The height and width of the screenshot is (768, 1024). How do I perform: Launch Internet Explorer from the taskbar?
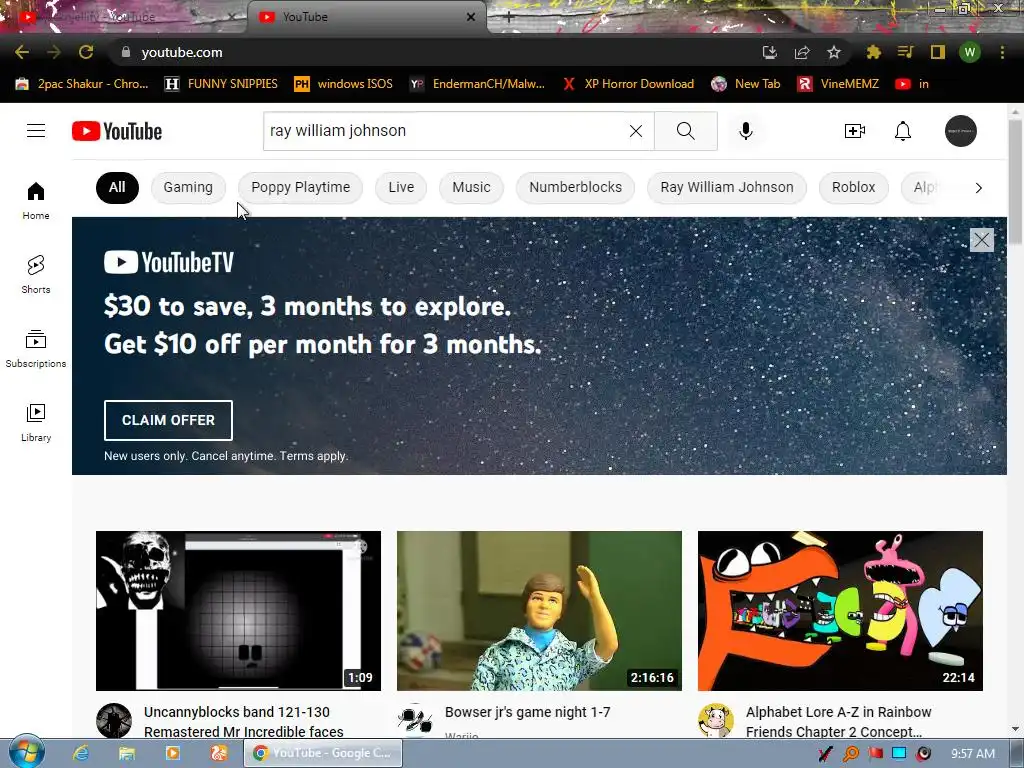tap(81, 753)
